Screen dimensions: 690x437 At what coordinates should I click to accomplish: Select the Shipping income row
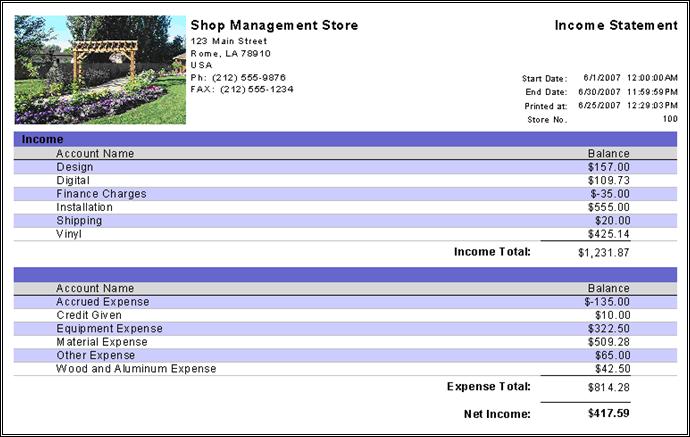point(345,221)
